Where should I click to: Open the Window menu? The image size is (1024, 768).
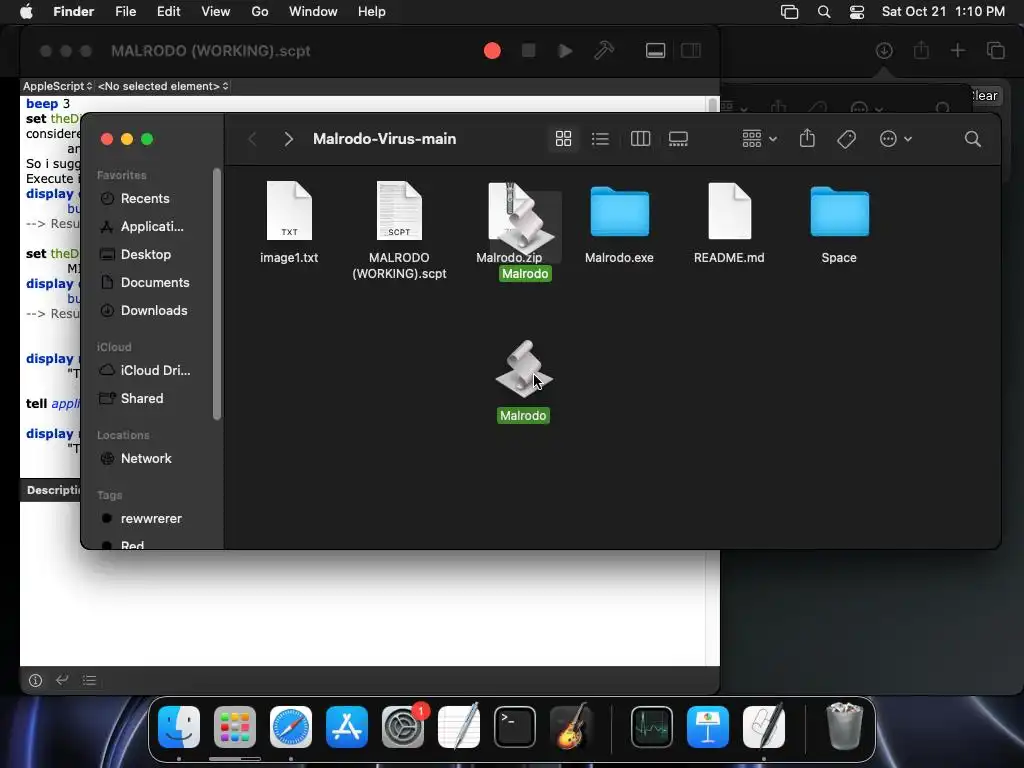(313, 12)
